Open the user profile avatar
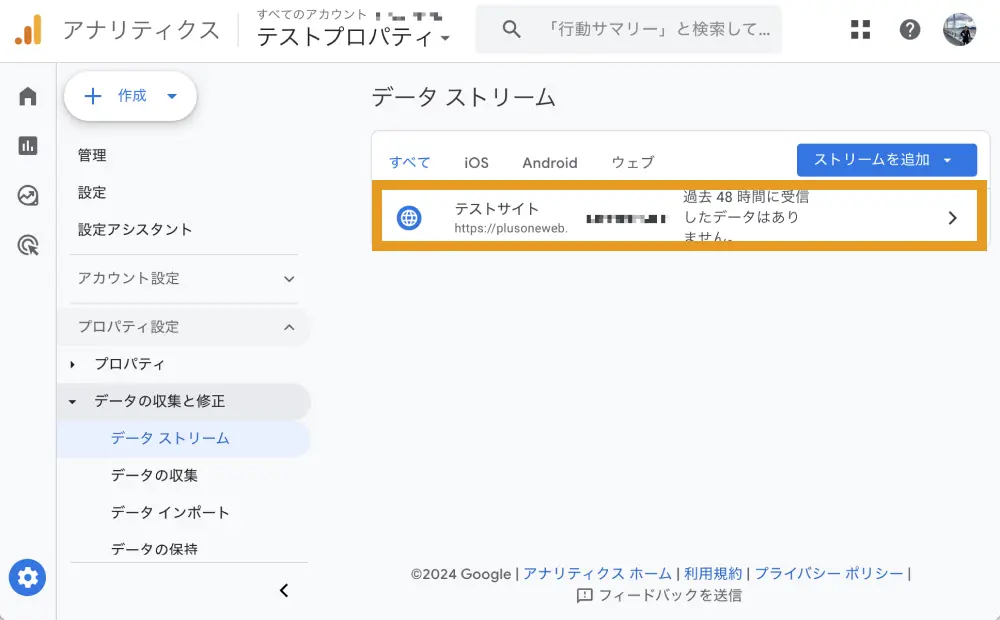Screen dimensions: 1000x620 coord(960,29)
